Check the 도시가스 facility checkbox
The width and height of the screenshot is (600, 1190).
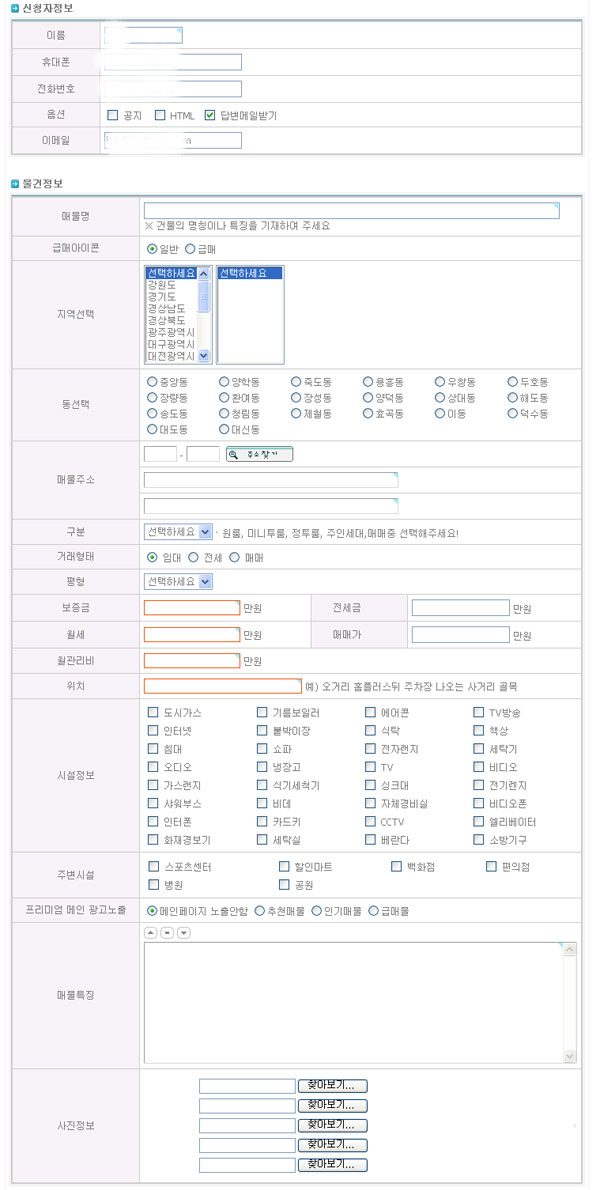(152, 713)
